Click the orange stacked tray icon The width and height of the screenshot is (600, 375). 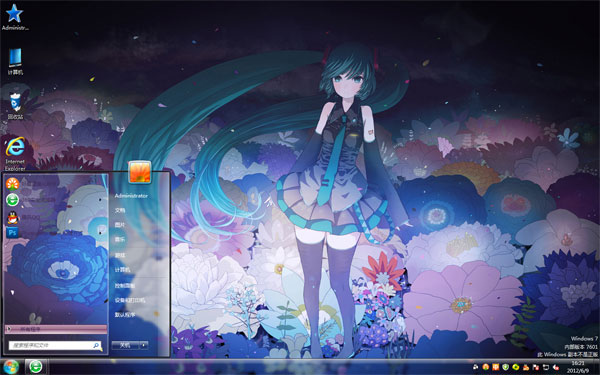point(526,367)
